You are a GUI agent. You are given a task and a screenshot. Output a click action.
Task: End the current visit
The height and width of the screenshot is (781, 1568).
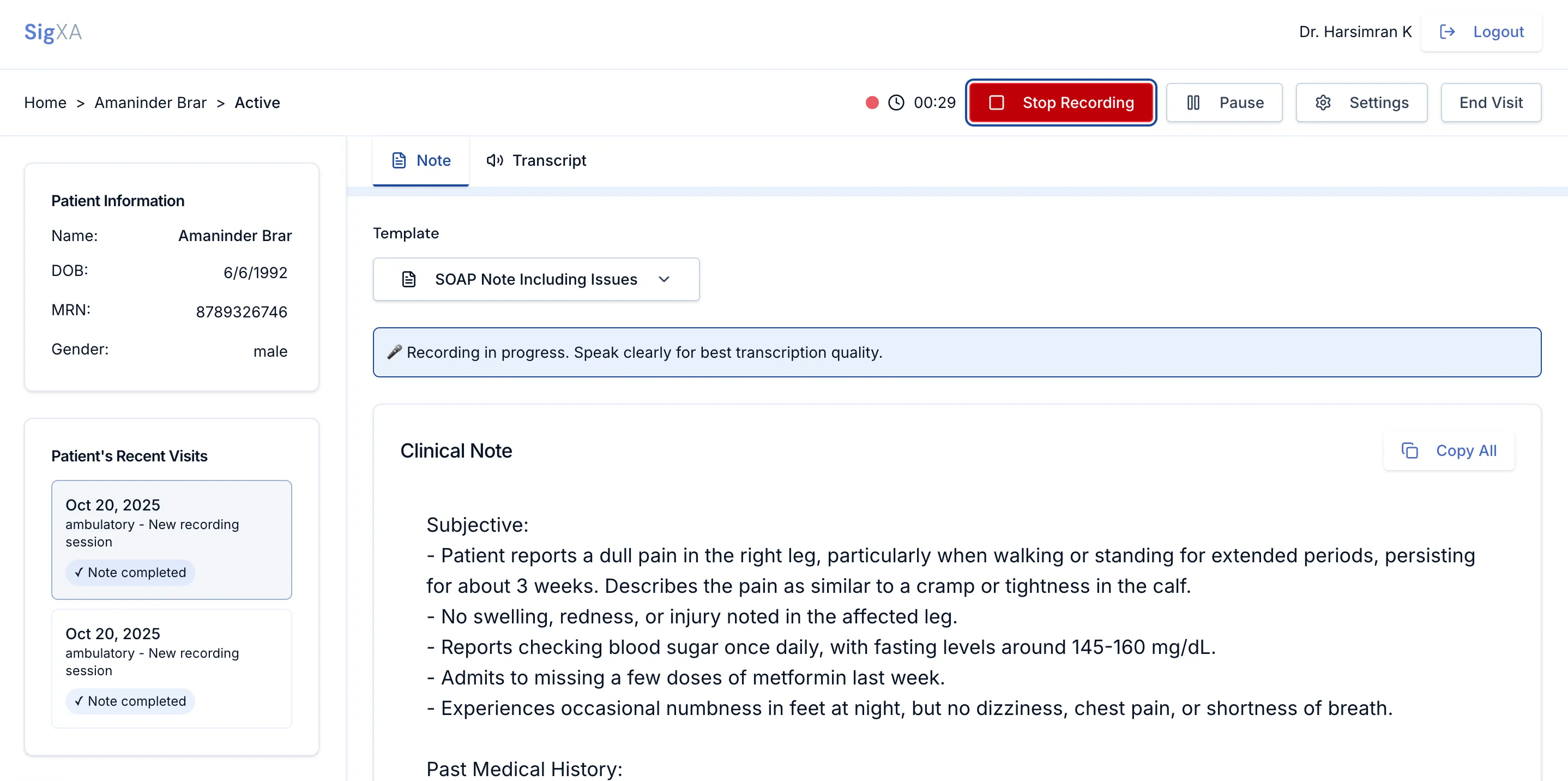pyautogui.click(x=1490, y=103)
